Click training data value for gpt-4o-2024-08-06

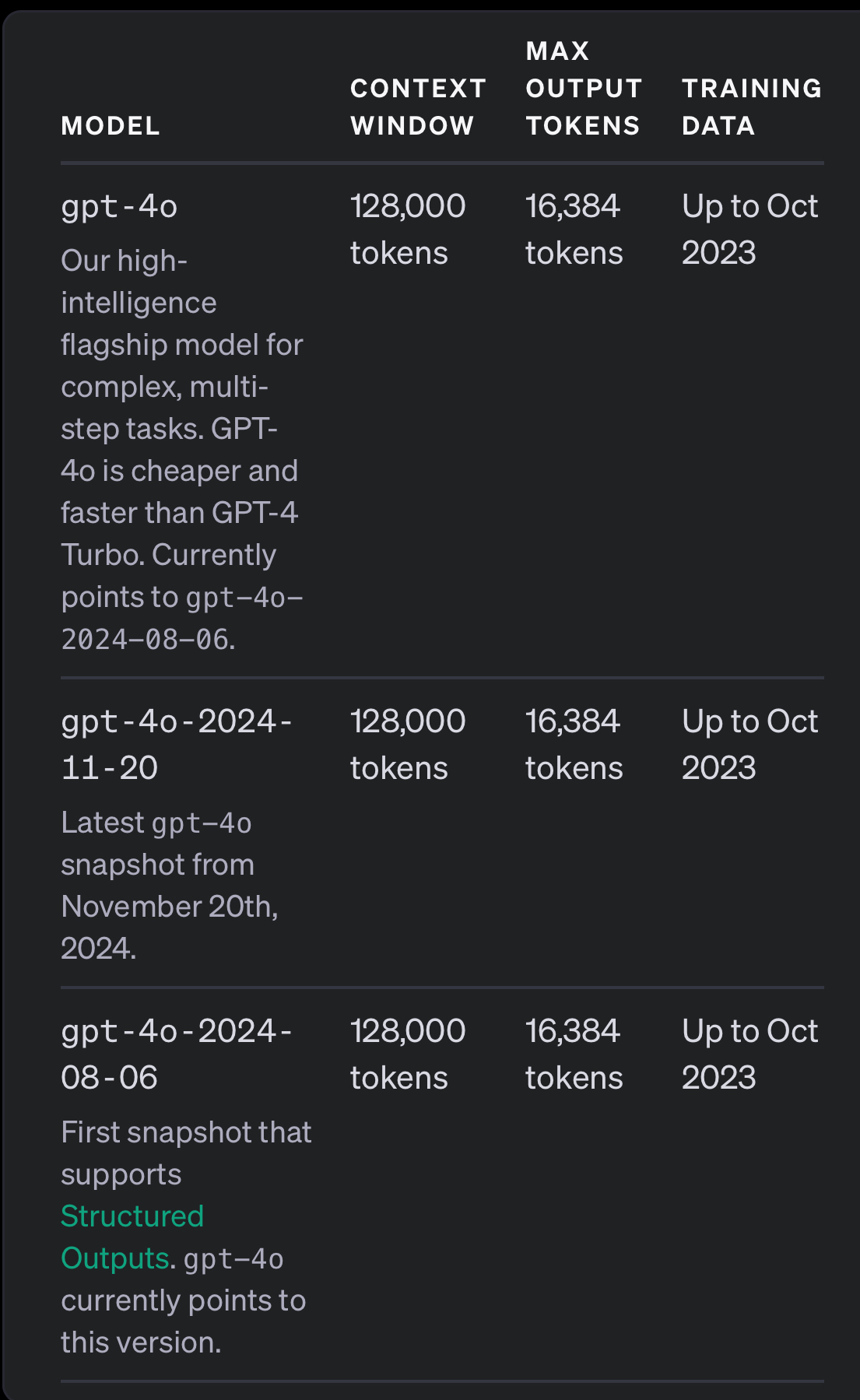pos(749,1054)
